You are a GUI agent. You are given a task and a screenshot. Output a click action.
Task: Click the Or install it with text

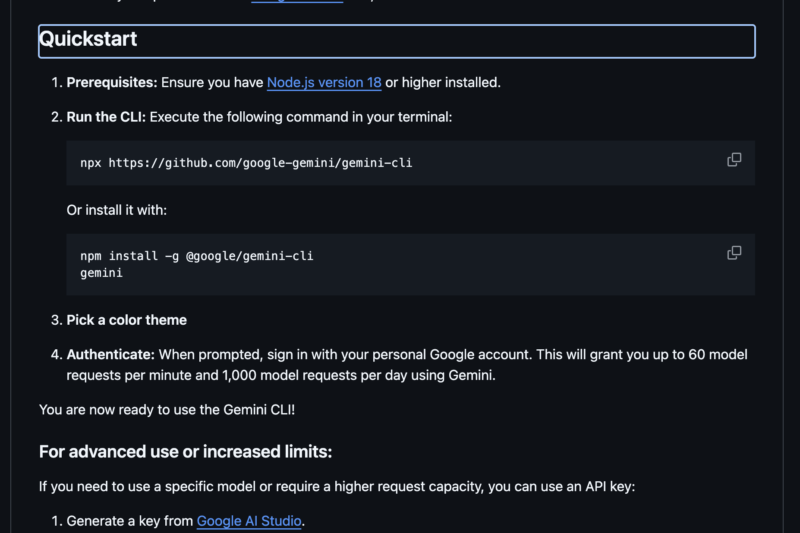[x=116, y=210]
